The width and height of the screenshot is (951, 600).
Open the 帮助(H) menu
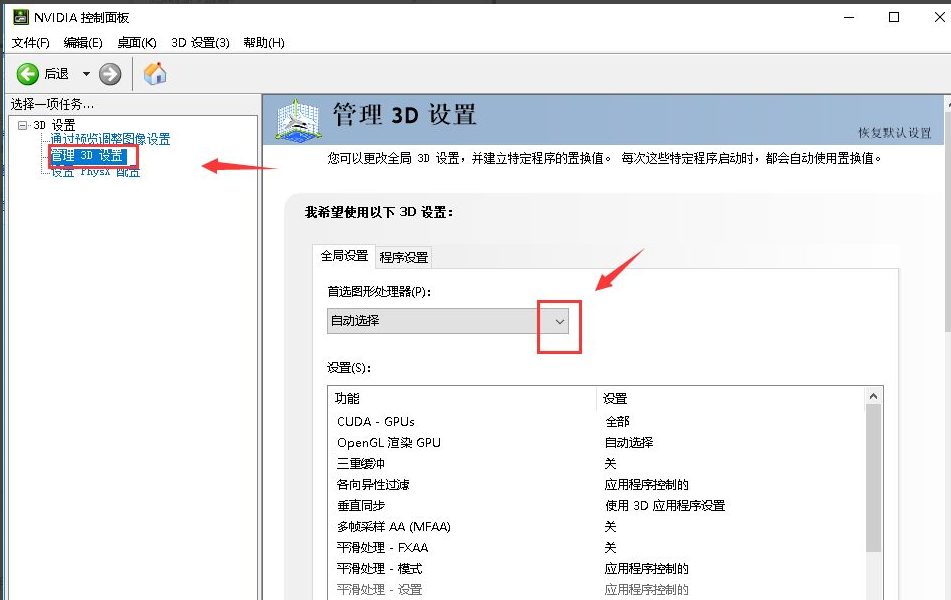[x=263, y=42]
